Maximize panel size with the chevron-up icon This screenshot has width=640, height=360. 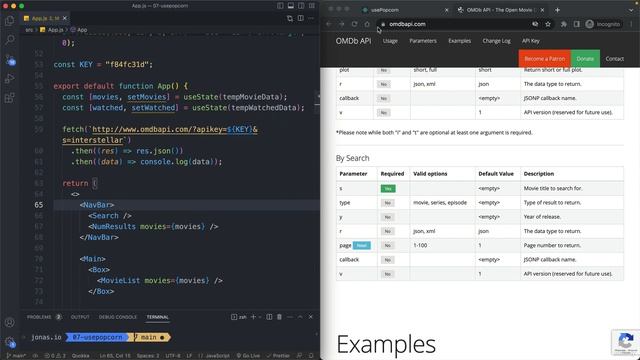(300, 317)
